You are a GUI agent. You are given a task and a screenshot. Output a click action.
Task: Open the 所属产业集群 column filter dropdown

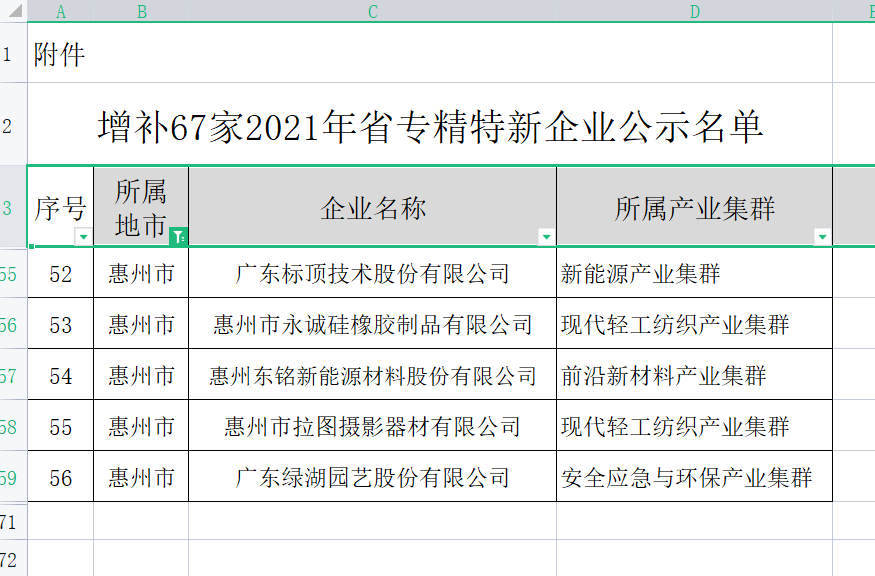pos(822,237)
